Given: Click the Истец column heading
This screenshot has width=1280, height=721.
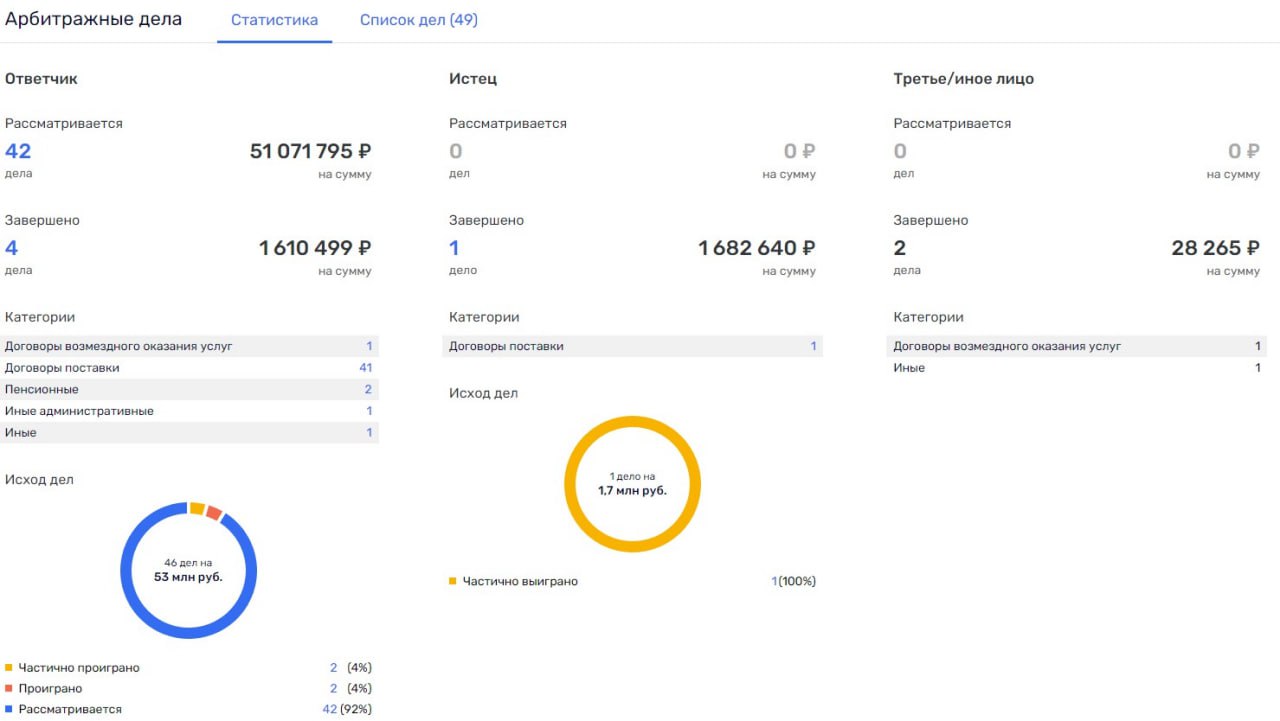Looking at the screenshot, I should click(473, 79).
